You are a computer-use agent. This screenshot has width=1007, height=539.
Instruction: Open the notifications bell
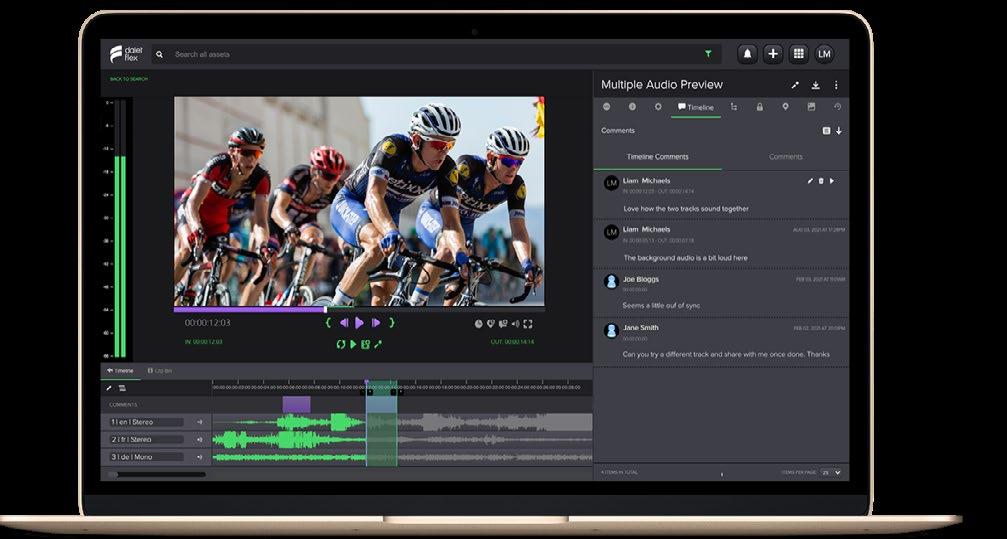point(747,54)
